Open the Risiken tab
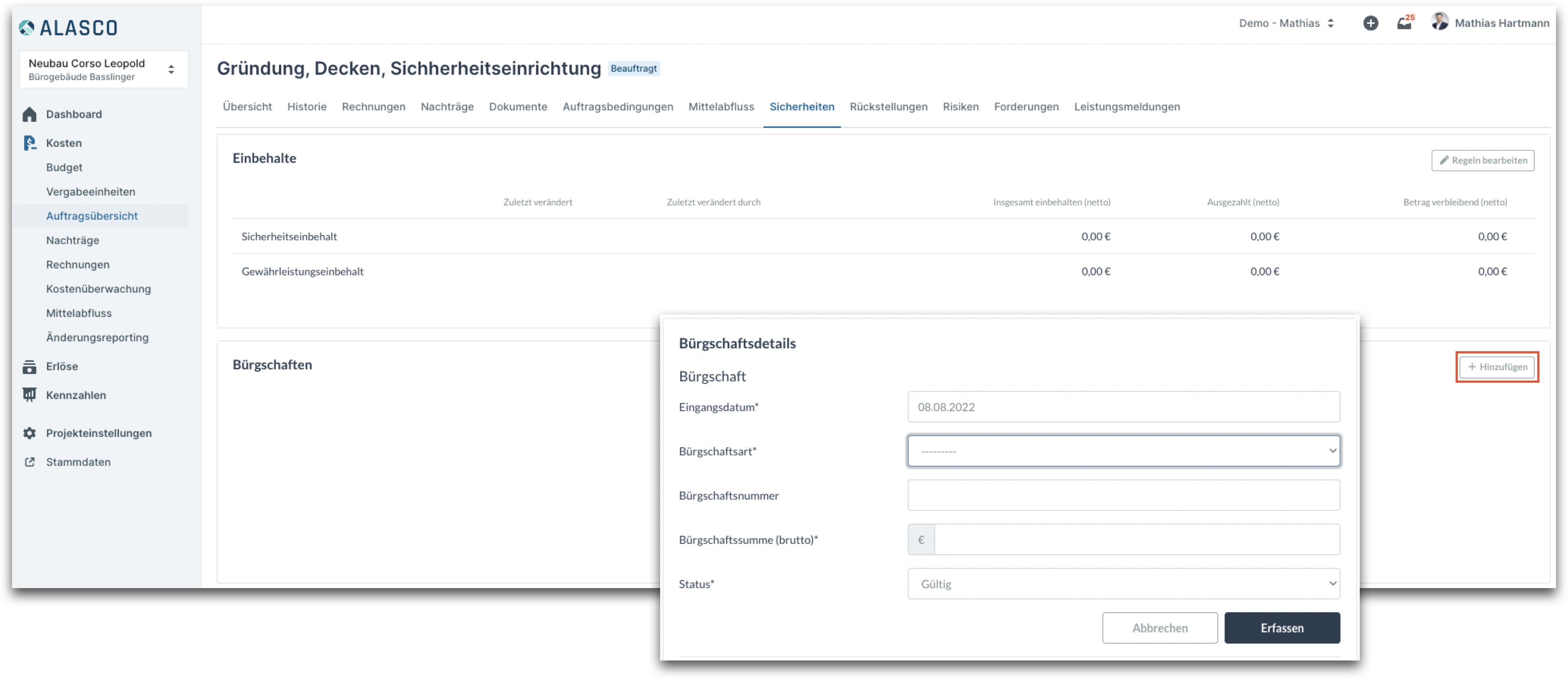The height and width of the screenshot is (679, 1568). [x=961, y=107]
